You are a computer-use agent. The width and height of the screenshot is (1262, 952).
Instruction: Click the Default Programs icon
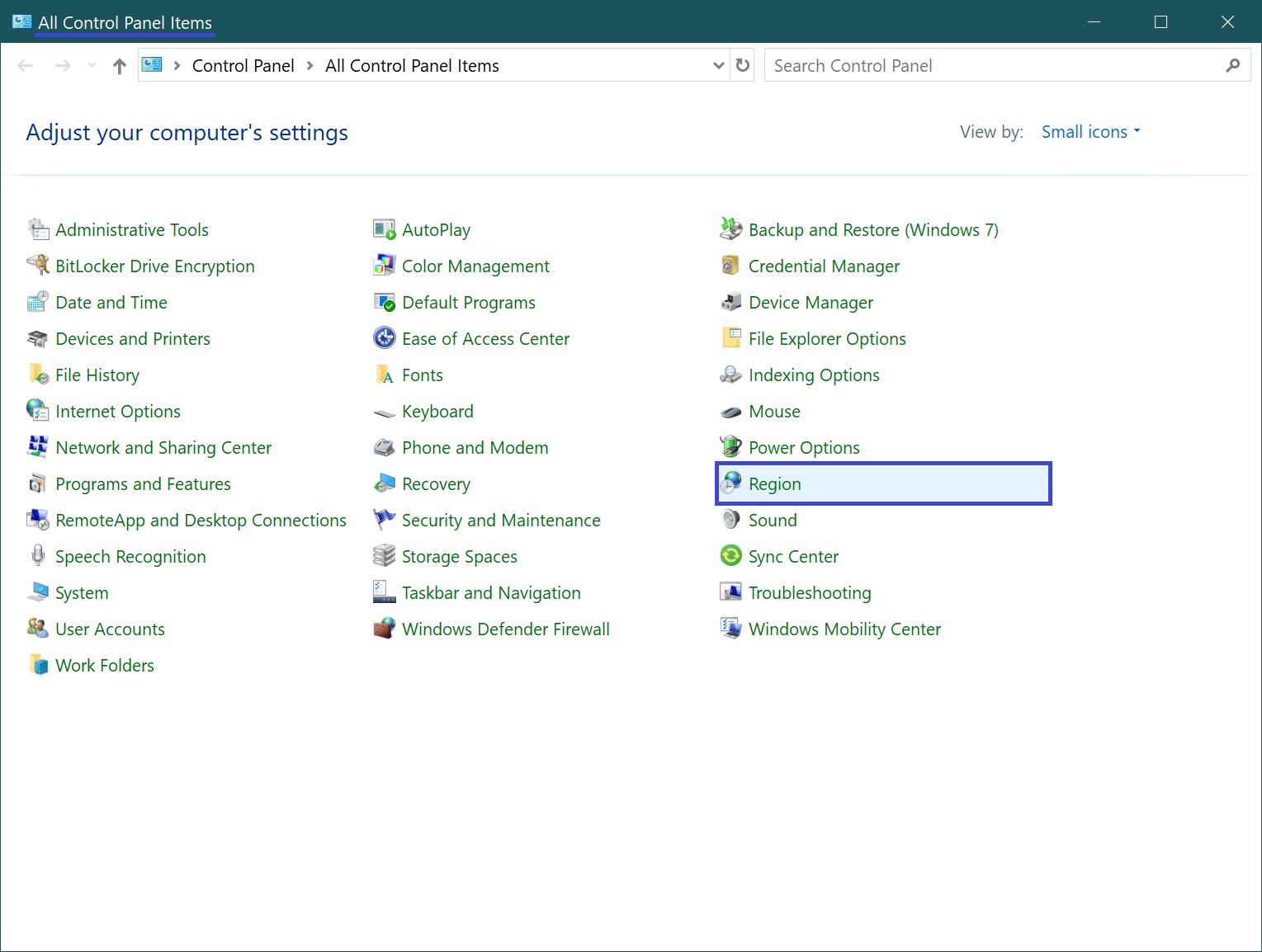(385, 302)
